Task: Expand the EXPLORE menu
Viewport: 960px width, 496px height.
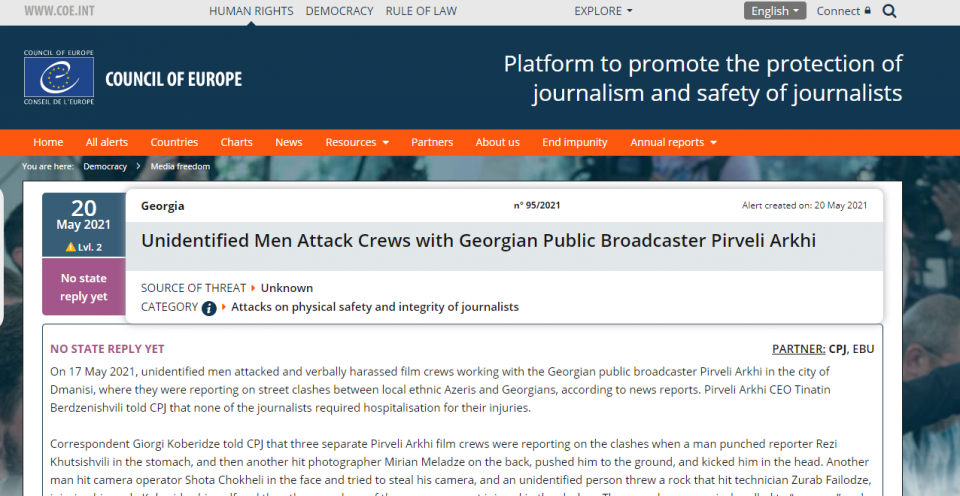Action: click(x=603, y=11)
